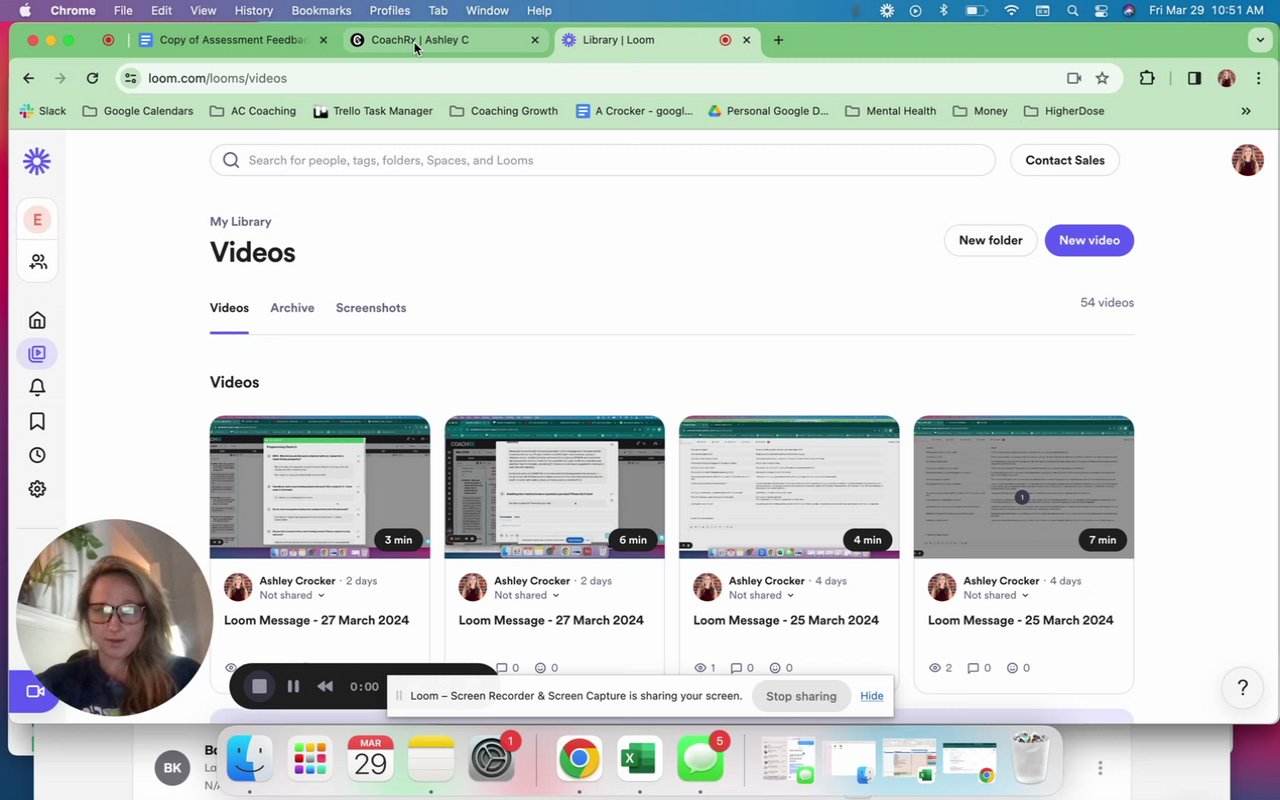The image size is (1280, 800).
Task: Hide the screen sharing notice
Action: point(871,696)
